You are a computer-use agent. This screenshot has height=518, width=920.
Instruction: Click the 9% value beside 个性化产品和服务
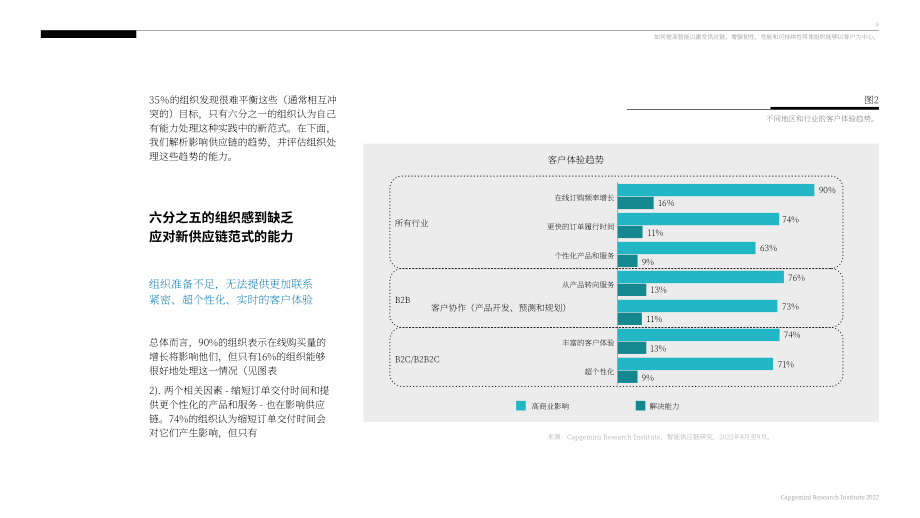pyautogui.click(x=648, y=262)
